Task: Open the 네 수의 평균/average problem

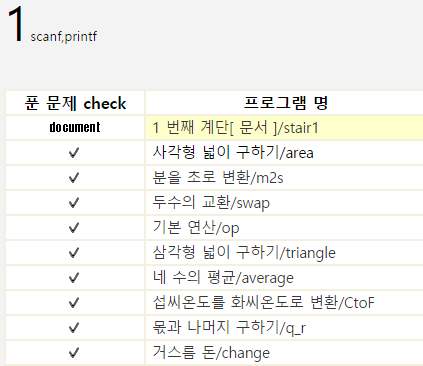Action: coord(223,278)
